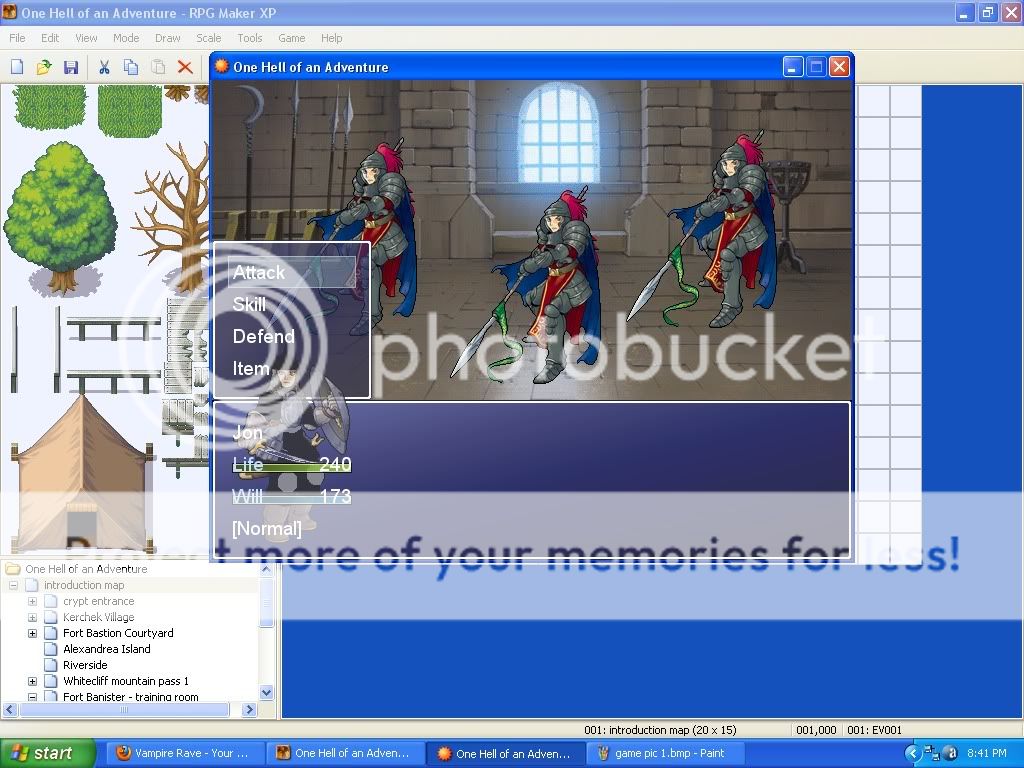Open the Game menu
This screenshot has width=1024, height=768.
[x=292, y=38]
